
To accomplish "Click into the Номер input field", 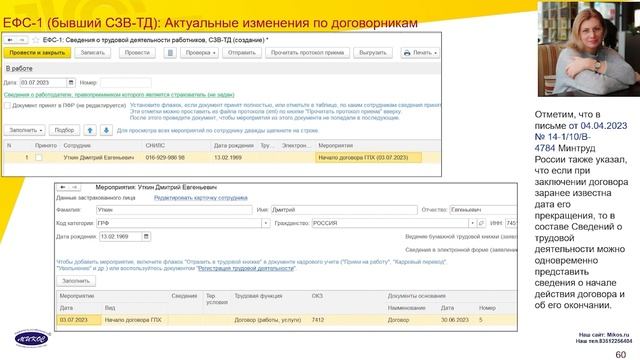I will [126, 82].
